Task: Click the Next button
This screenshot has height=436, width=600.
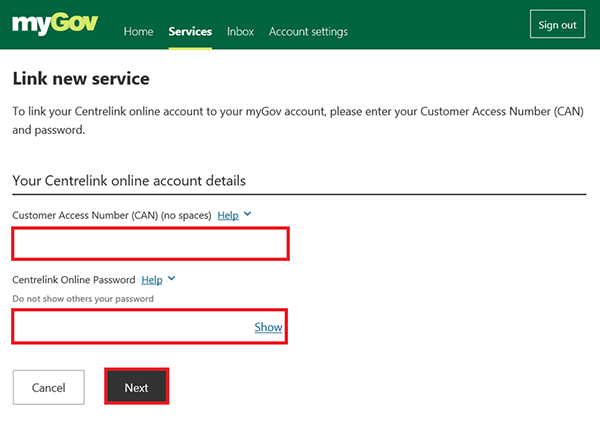Action: [137, 386]
